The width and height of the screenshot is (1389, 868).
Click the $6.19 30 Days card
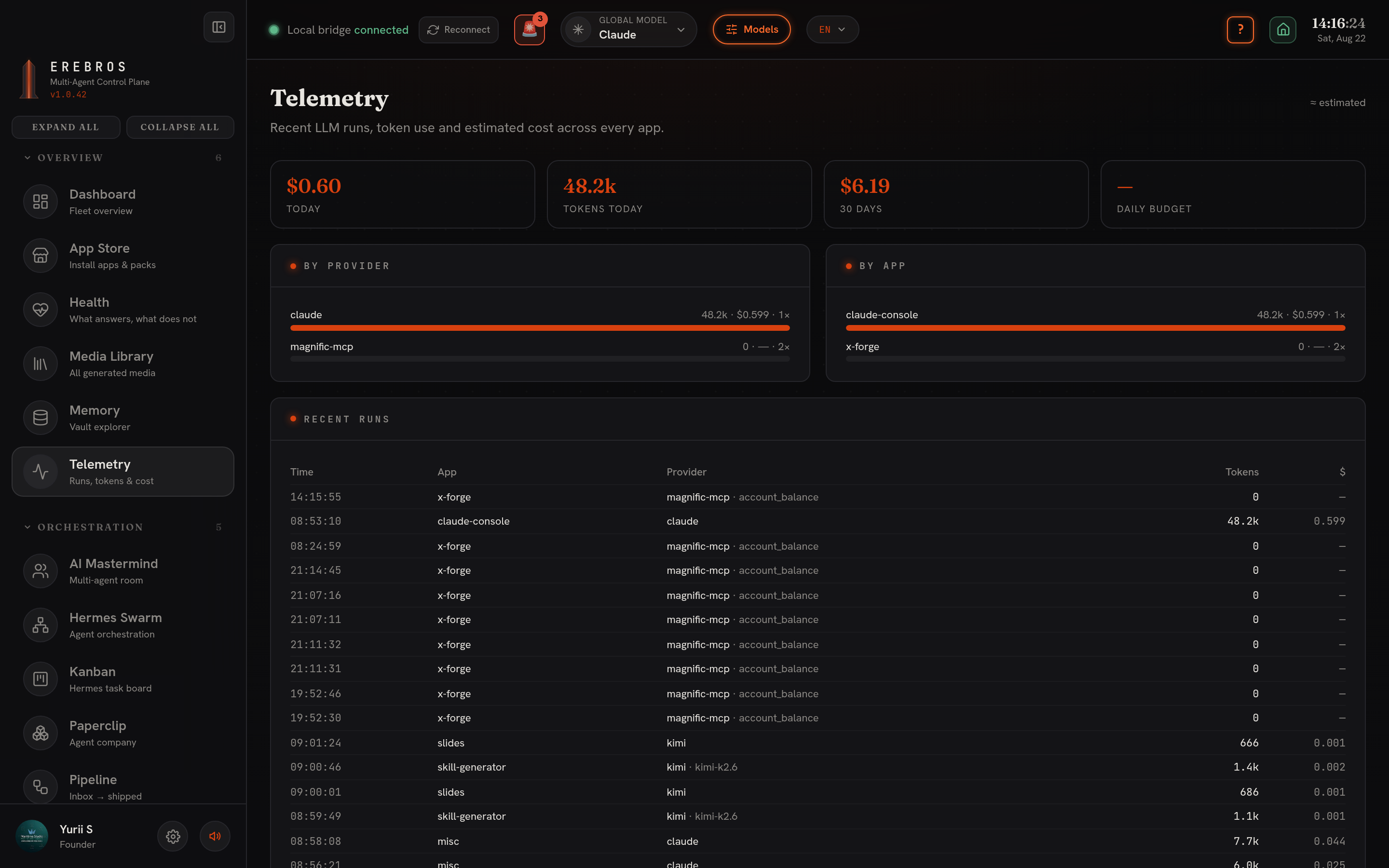(955, 194)
